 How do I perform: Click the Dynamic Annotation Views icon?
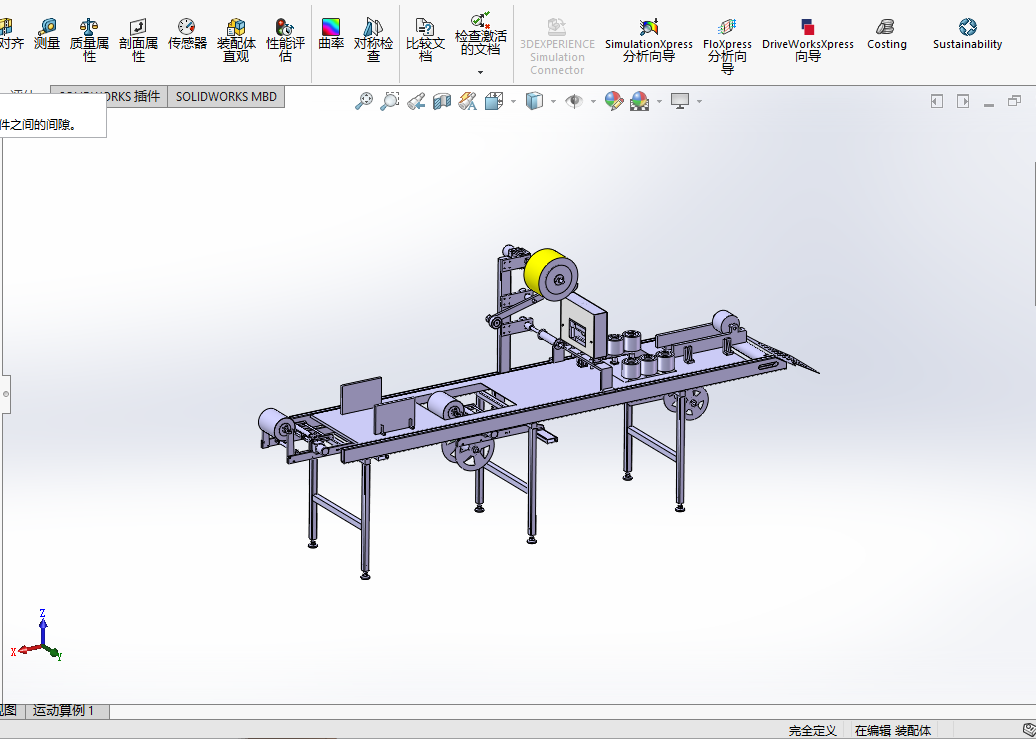click(x=468, y=101)
